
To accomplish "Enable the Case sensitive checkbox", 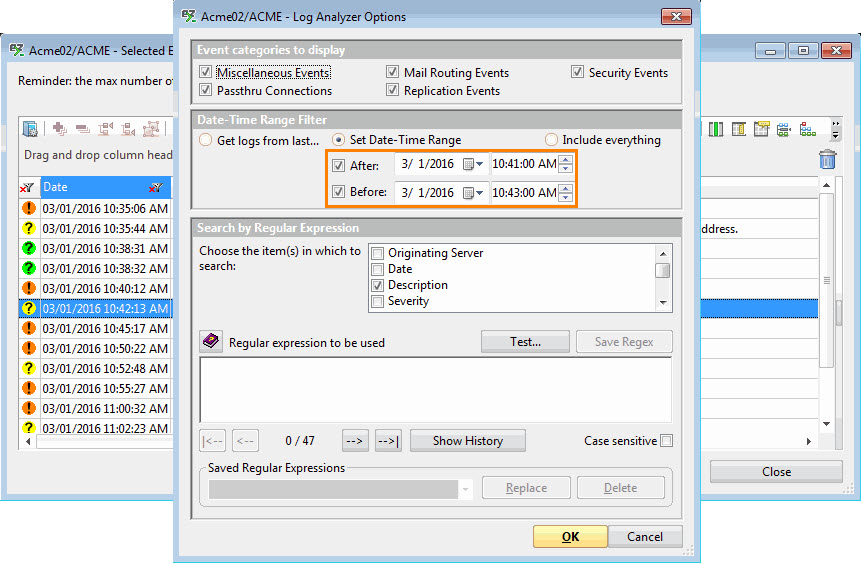I will [x=667, y=441].
